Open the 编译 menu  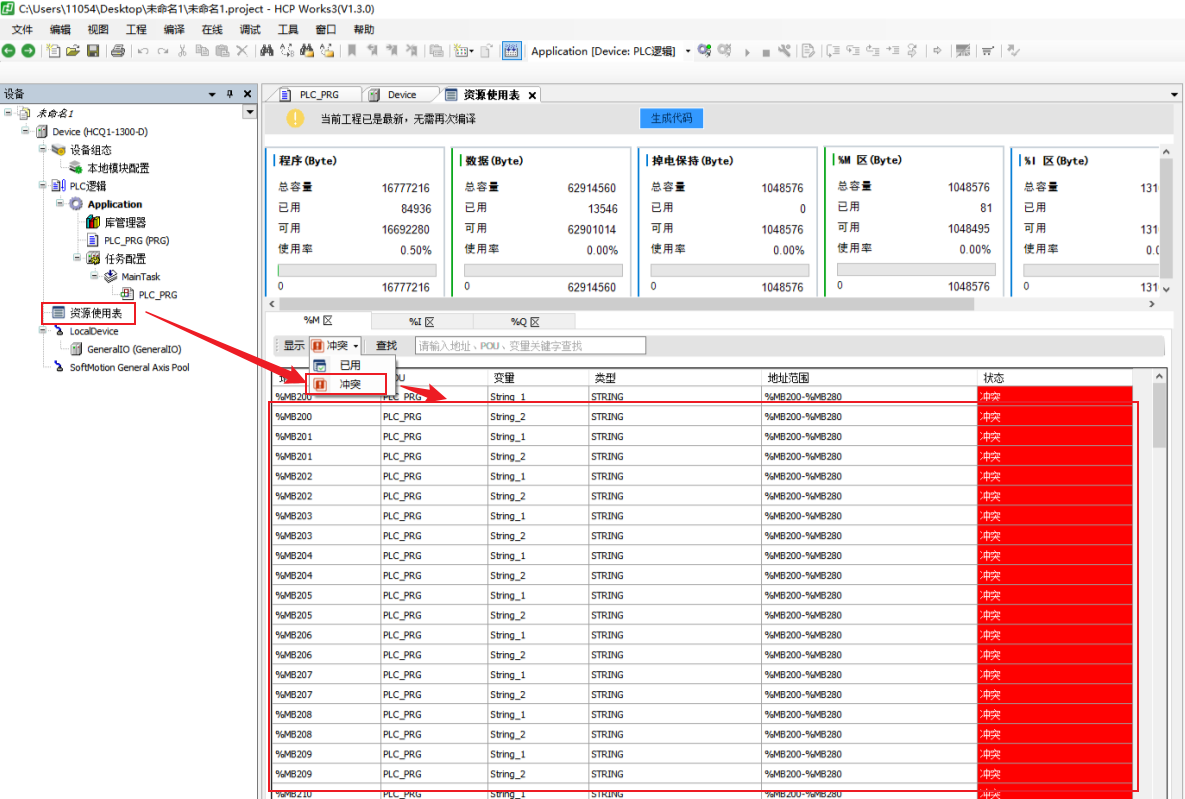coord(174,30)
